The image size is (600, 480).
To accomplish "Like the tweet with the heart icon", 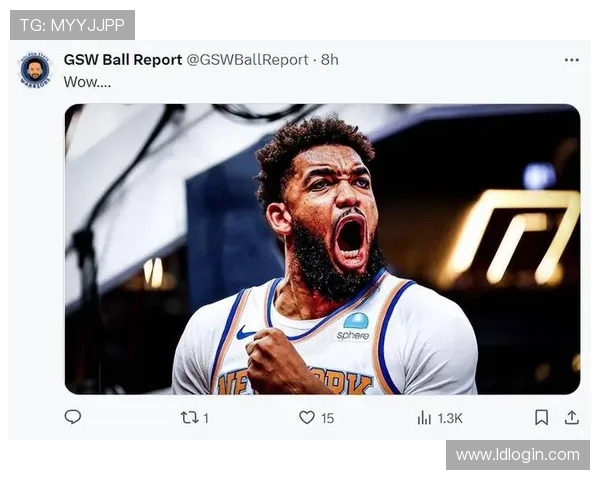I will (307, 417).
